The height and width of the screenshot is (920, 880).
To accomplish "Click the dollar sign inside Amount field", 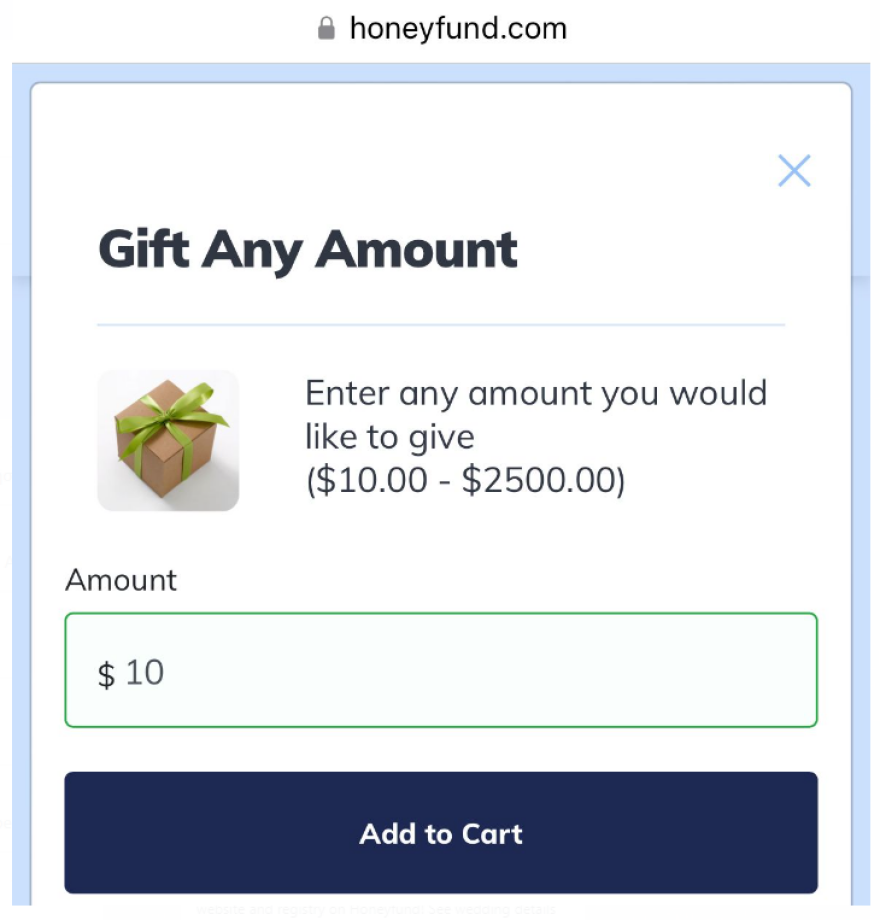I will click(x=106, y=673).
